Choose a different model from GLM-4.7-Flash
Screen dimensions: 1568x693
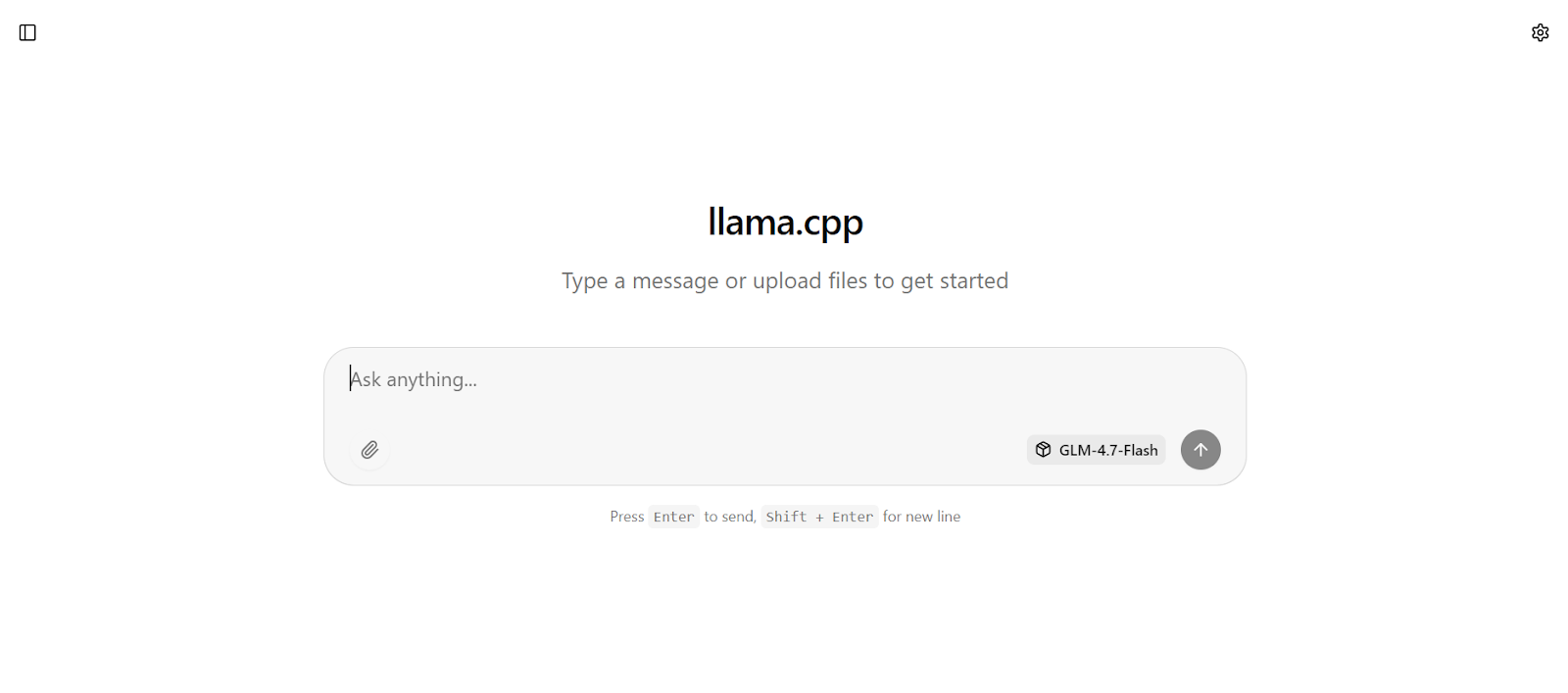coord(1095,449)
